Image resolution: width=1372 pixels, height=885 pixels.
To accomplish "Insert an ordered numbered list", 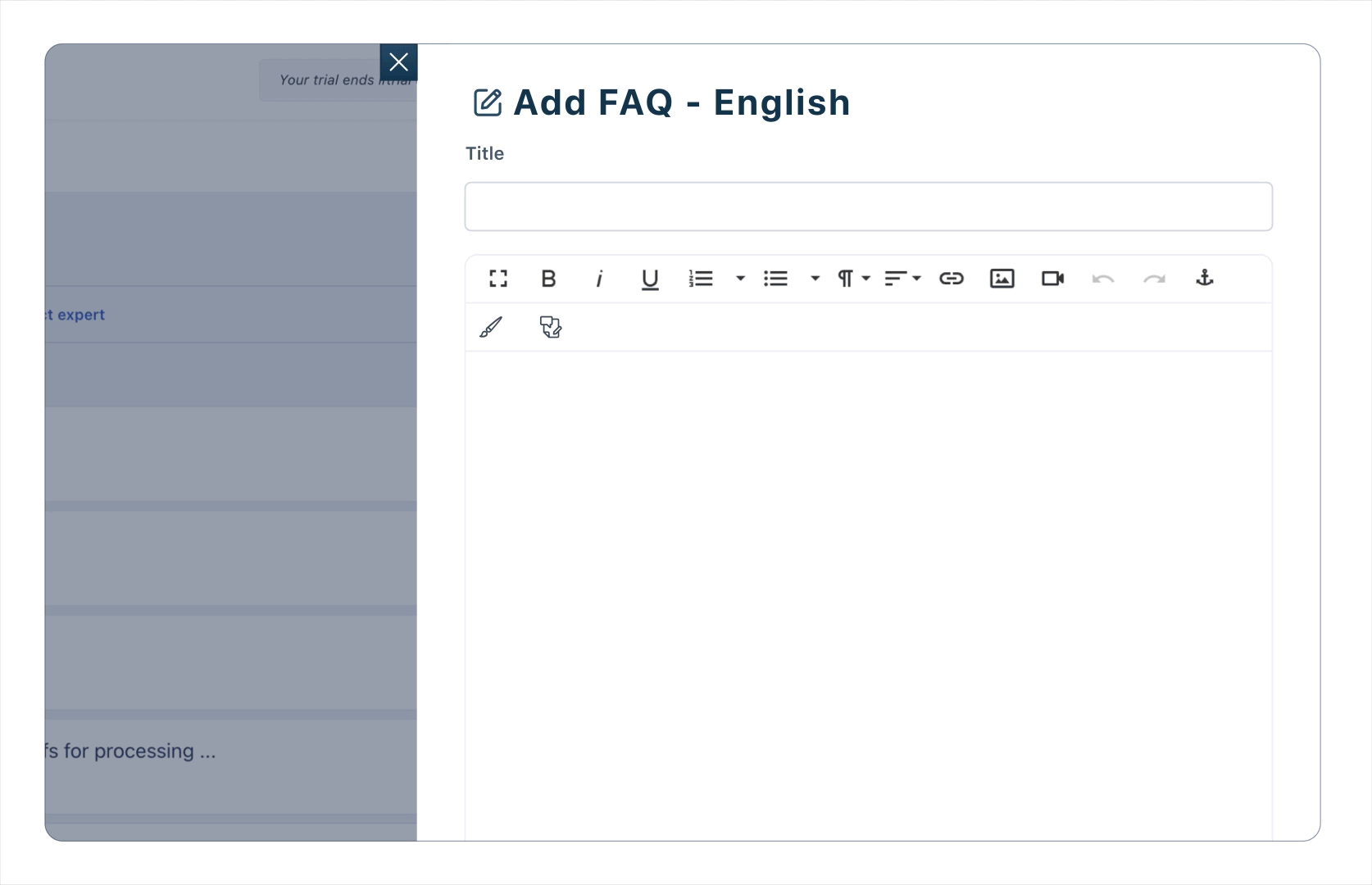I will pyautogui.click(x=701, y=279).
